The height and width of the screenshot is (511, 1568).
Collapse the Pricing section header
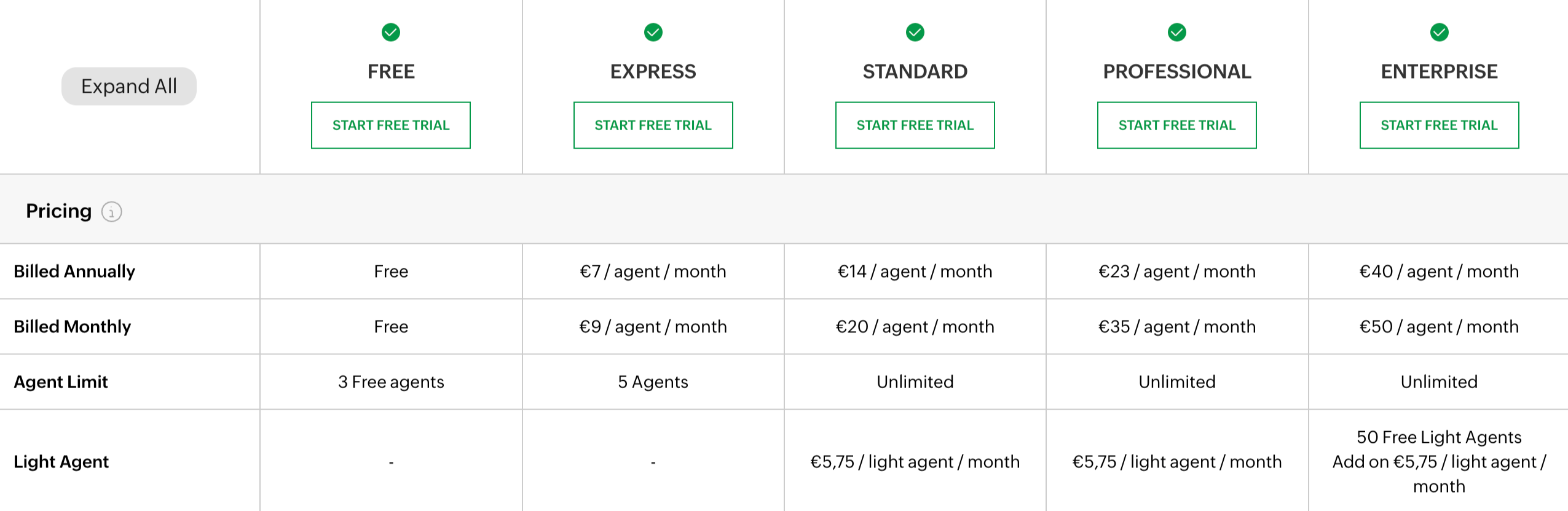[x=58, y=211]
